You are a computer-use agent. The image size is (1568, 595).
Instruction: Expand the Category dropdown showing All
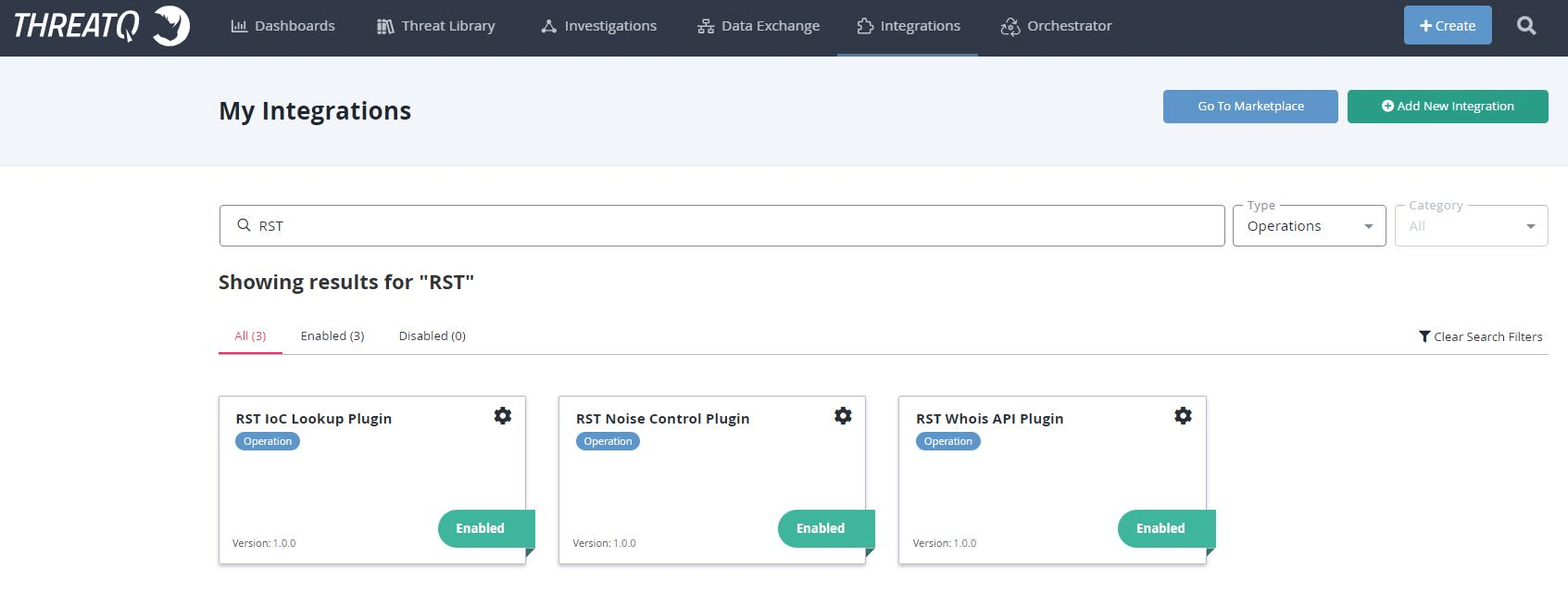1472,226
